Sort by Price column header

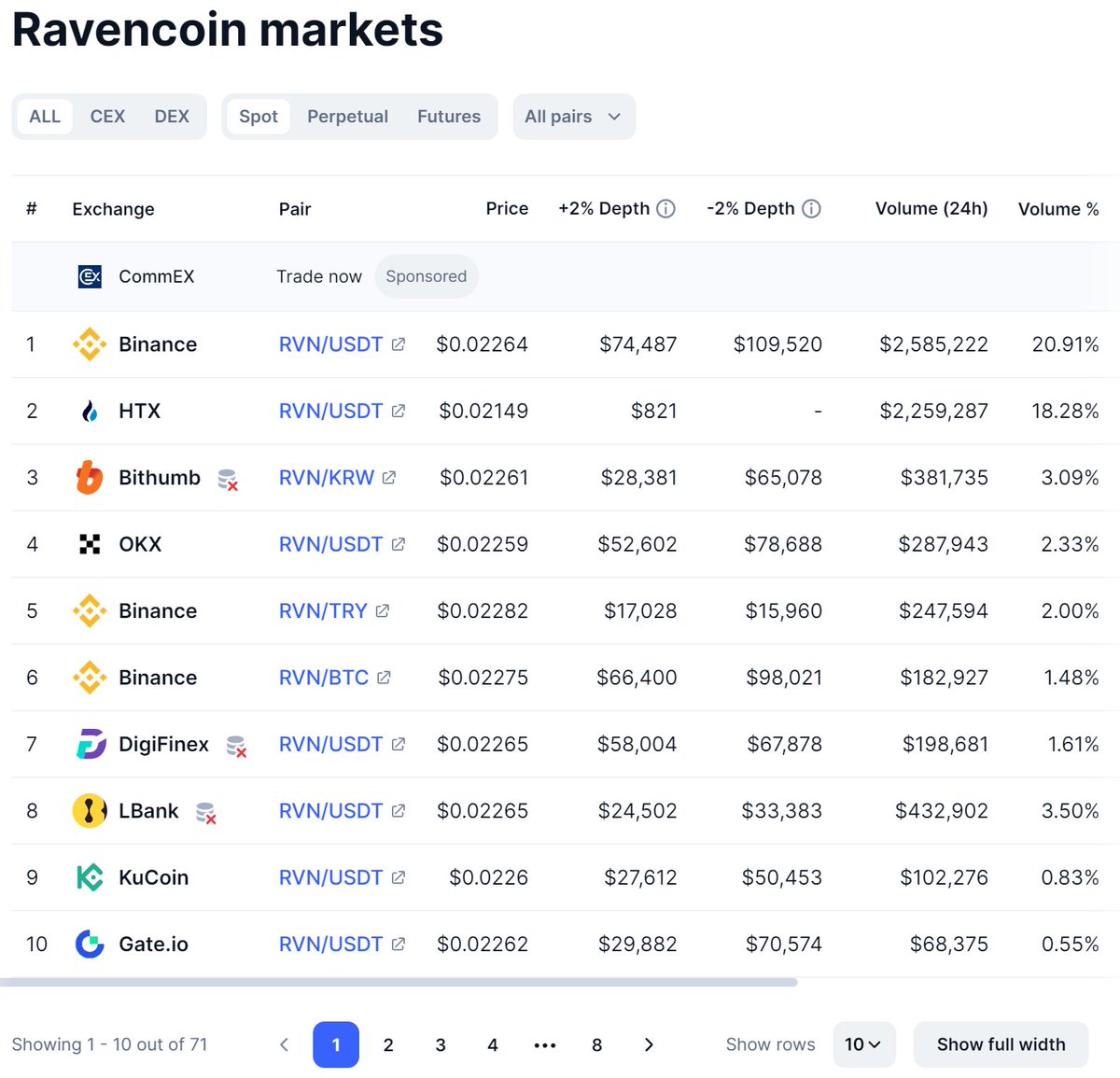click(x=507, y=209)
